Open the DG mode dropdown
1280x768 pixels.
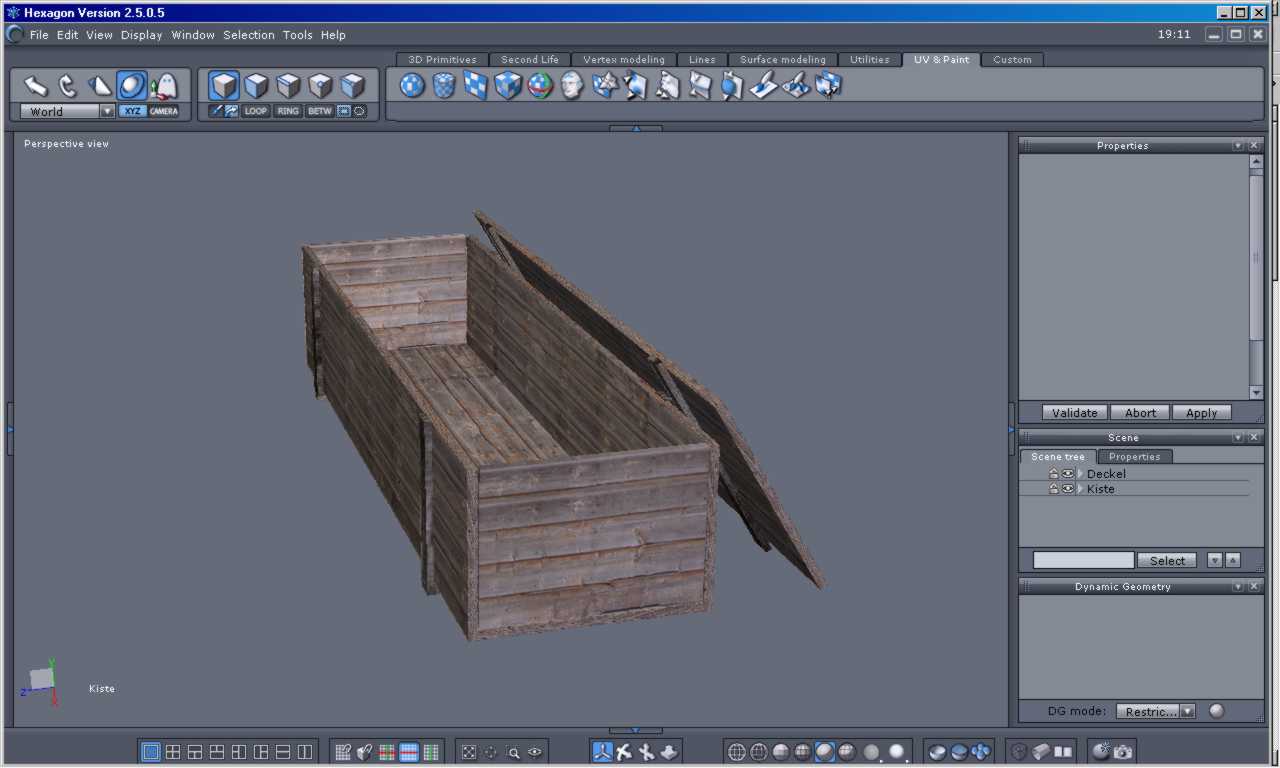pyautogui.click(x=1187, y=712)
